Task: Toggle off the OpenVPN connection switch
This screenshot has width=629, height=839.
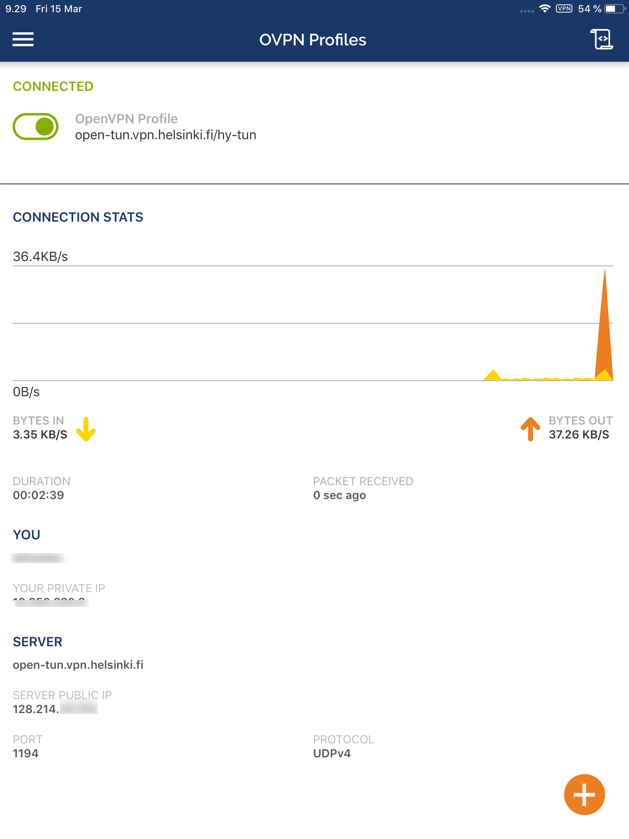Action: (36, 126)
